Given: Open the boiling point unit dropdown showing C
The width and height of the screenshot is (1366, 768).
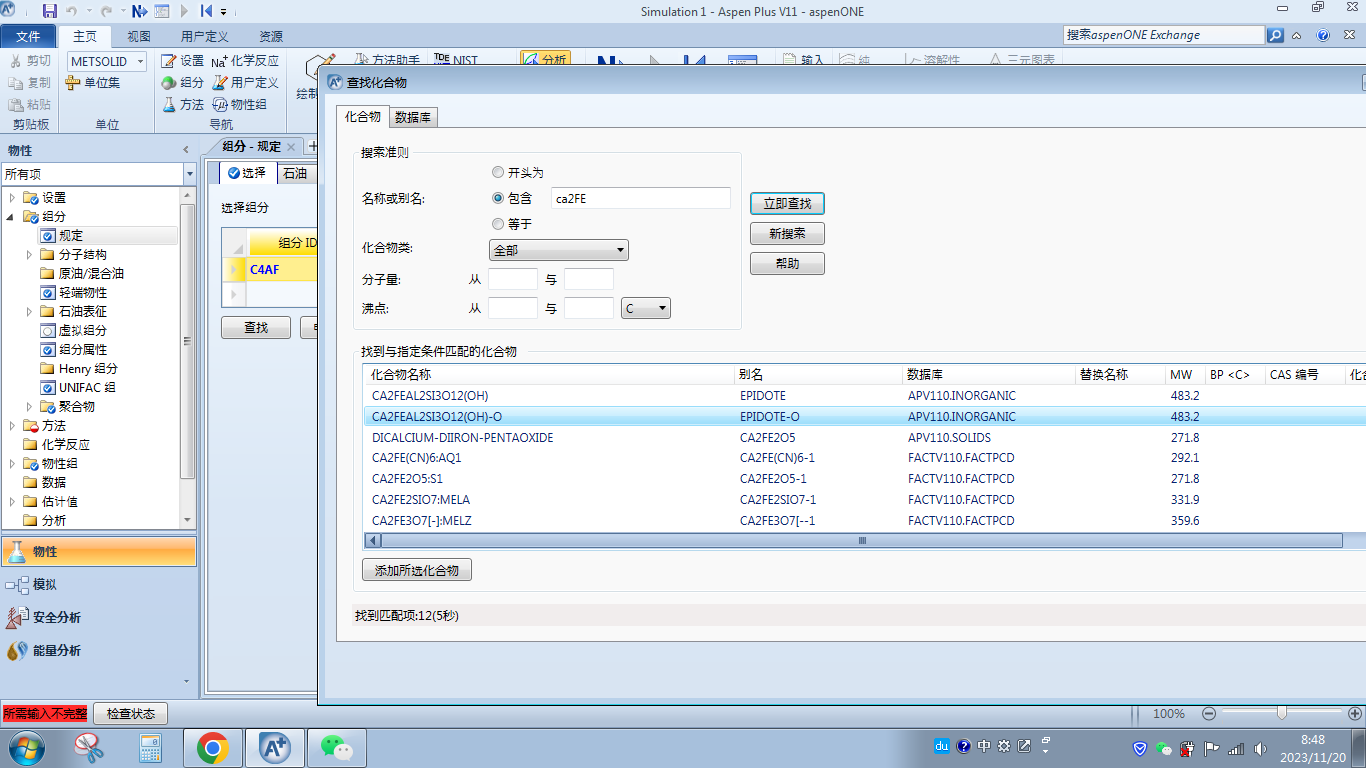Looking at the screenshot, I should (x=646, y=309).
